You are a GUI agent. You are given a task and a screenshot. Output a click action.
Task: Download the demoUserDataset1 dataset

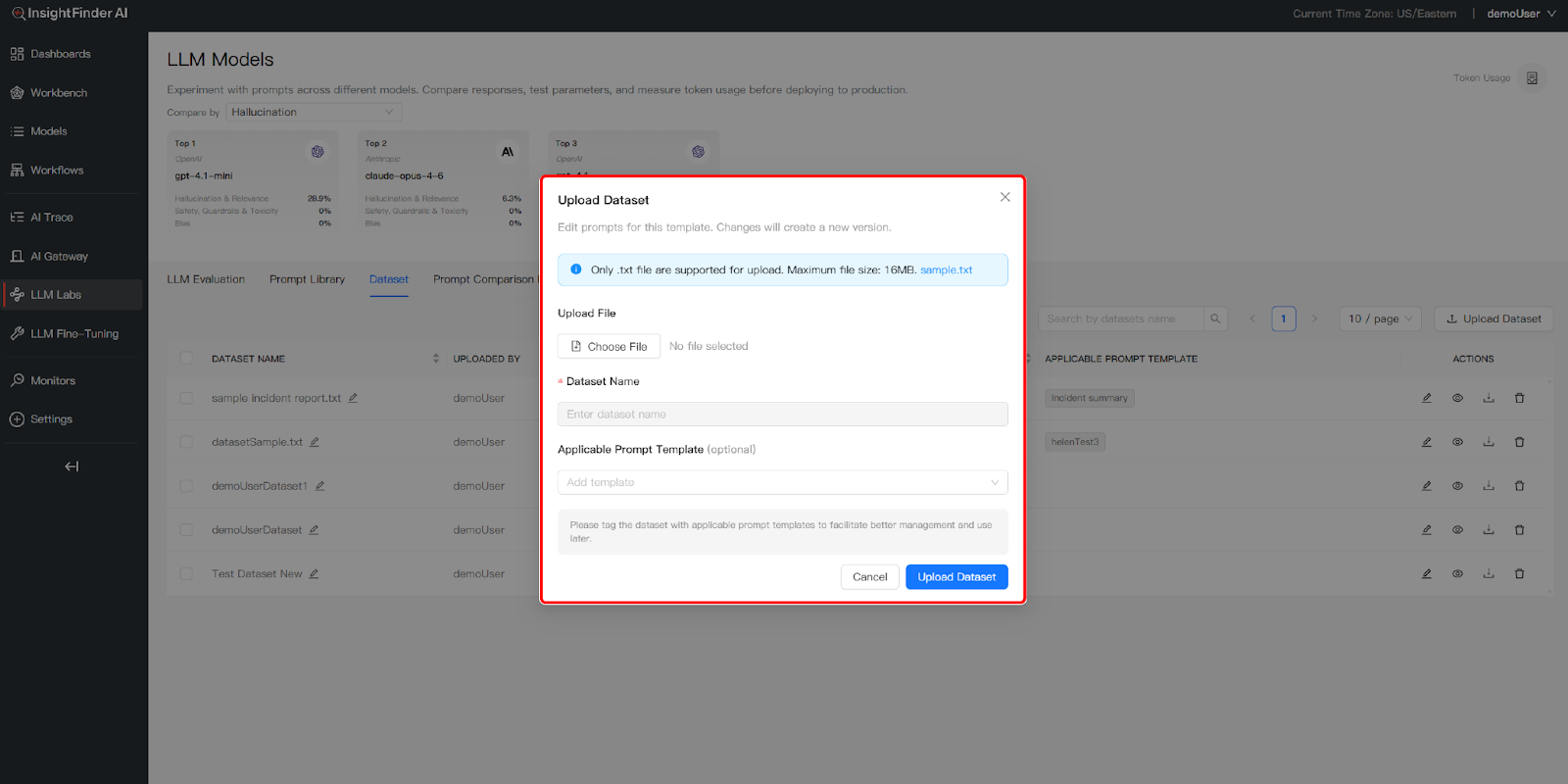[1488, 486]
